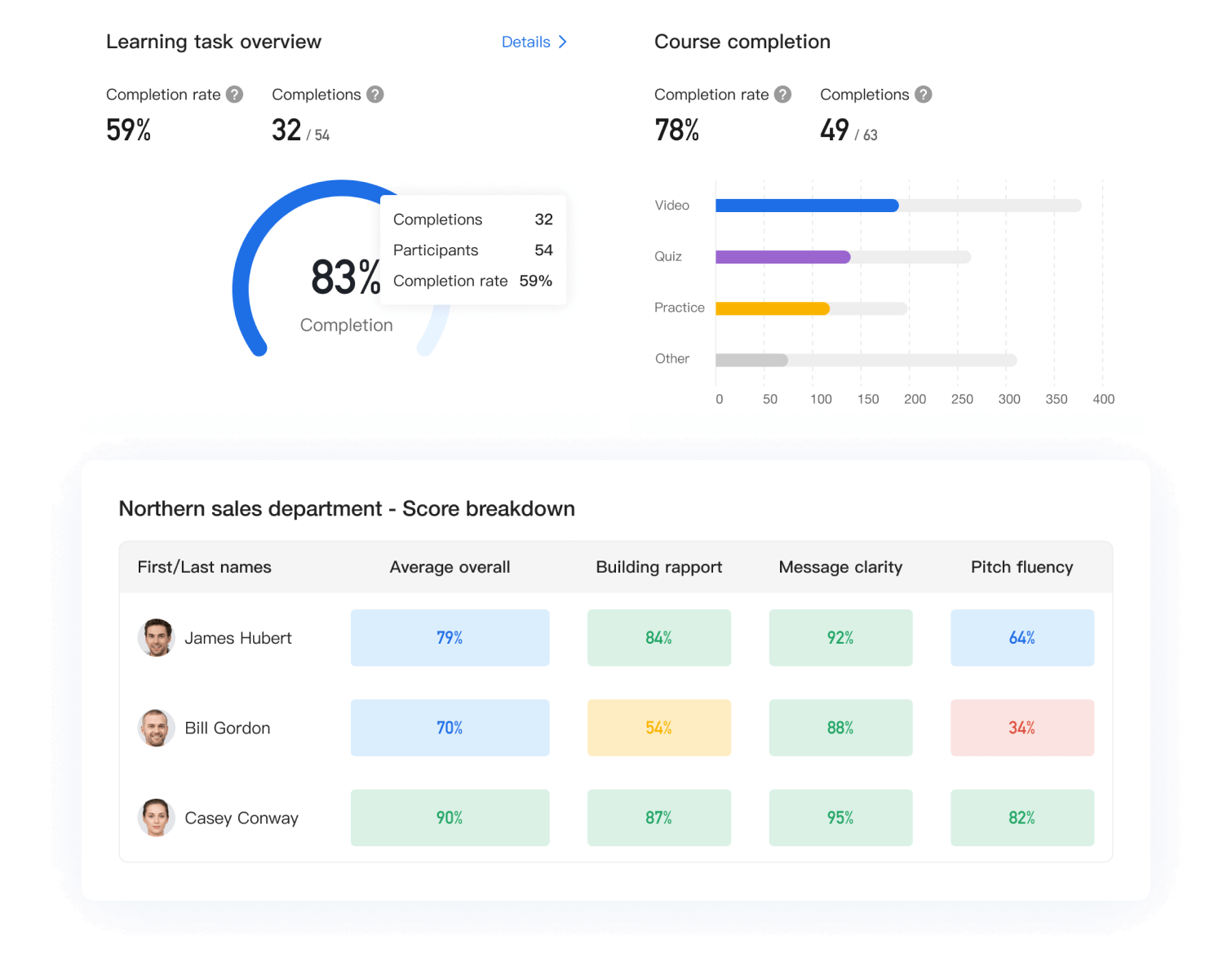Click Bill Gordon's avatar photo
Viewport: 1232px width, 979px height.
pyautogui.click(x=156, y=728)
